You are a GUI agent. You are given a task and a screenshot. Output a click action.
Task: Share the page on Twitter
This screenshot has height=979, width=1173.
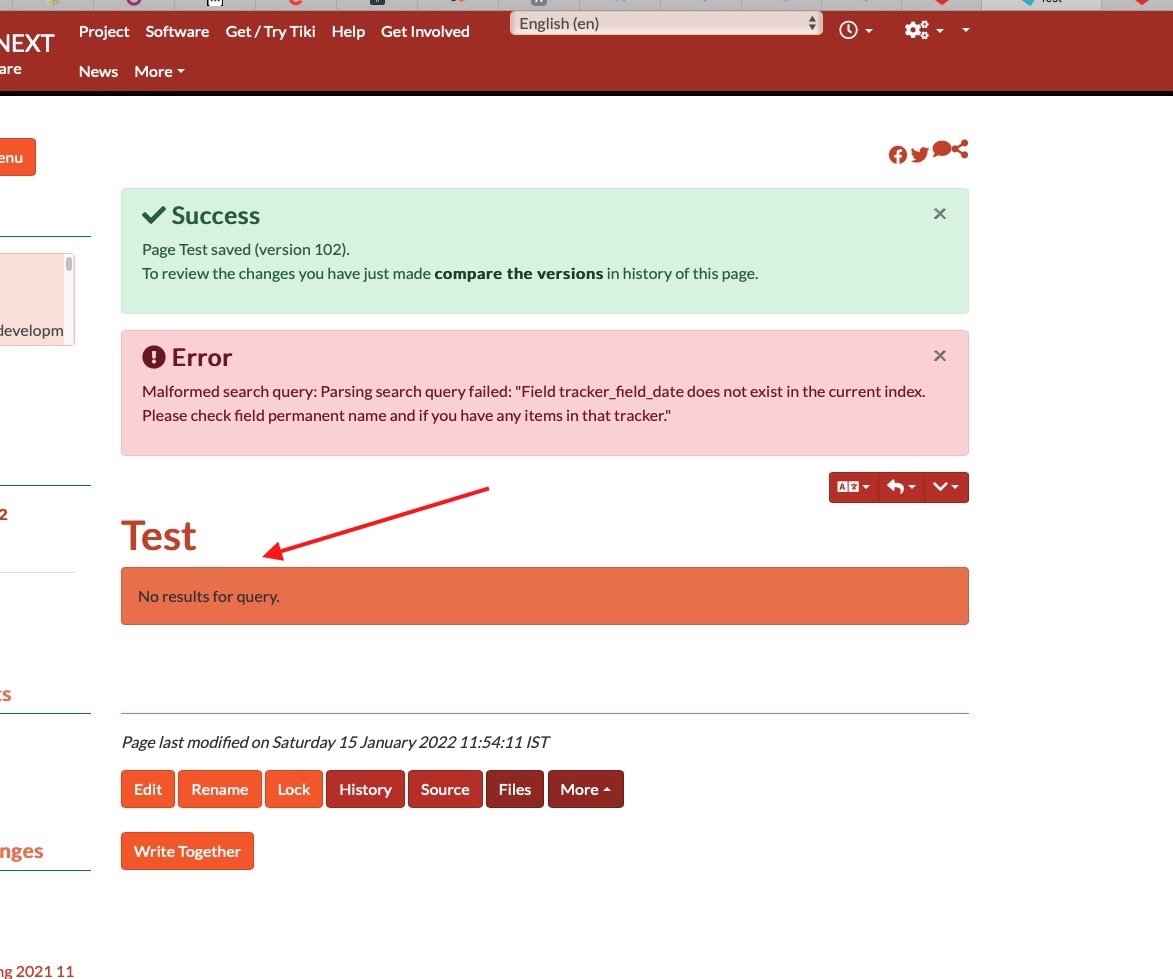coord(919,154)
